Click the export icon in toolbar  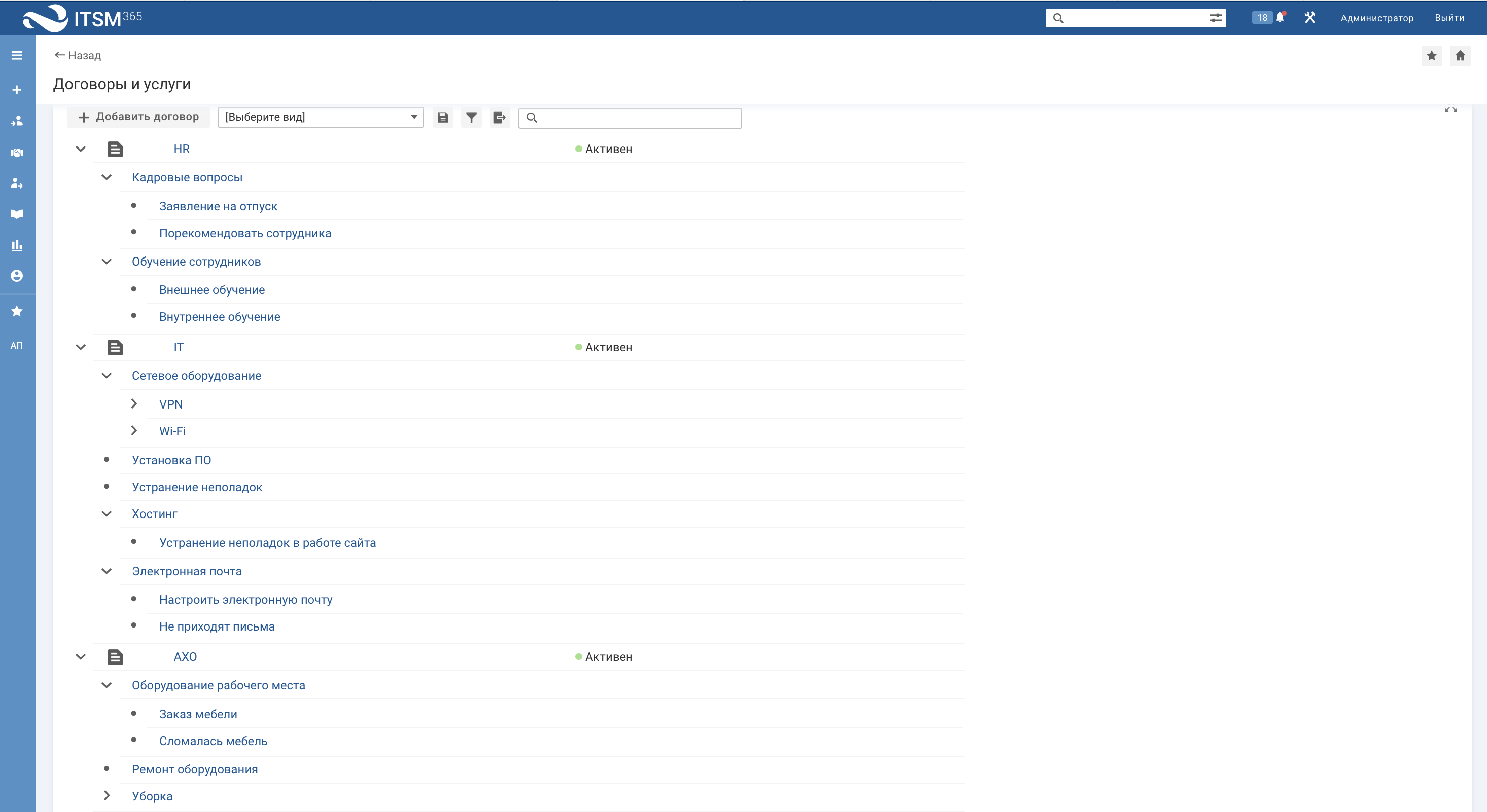[500, 118]
